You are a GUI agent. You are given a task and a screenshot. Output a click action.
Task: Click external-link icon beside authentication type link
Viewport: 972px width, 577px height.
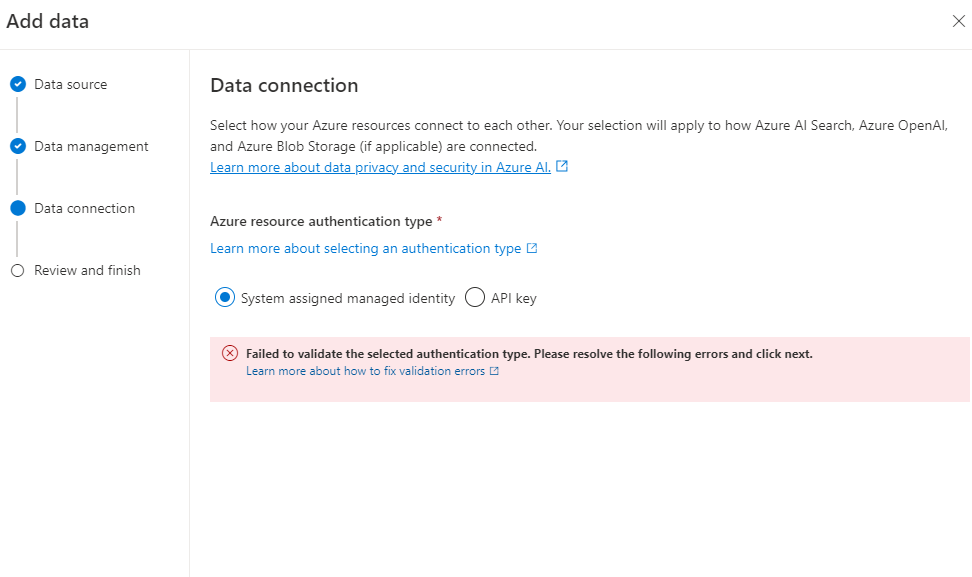click(532, 249)
